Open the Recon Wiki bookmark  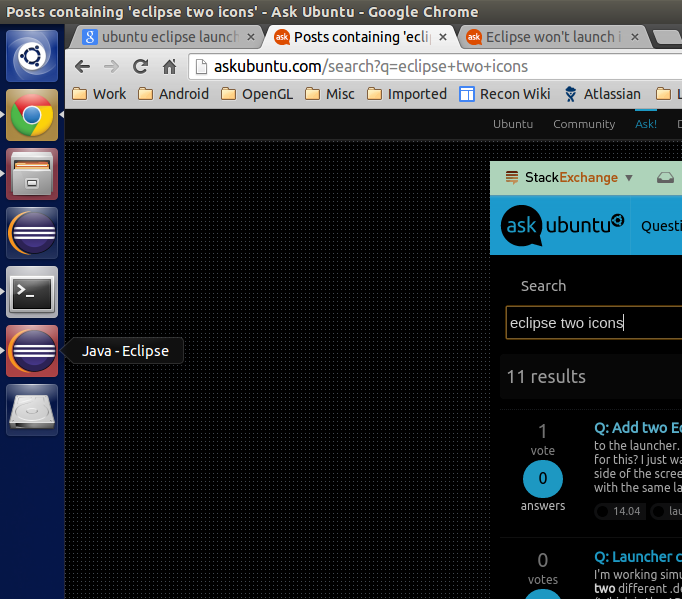(505, 94)
